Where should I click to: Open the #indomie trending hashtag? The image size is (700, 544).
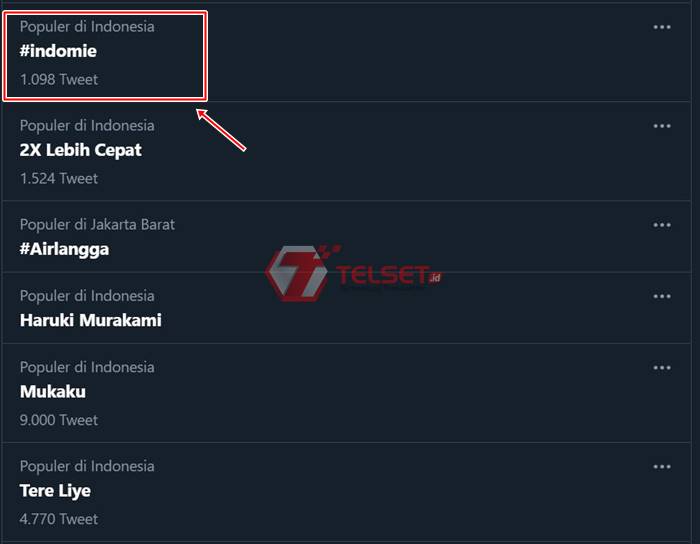pyautogui.click(x=58, y=51)
